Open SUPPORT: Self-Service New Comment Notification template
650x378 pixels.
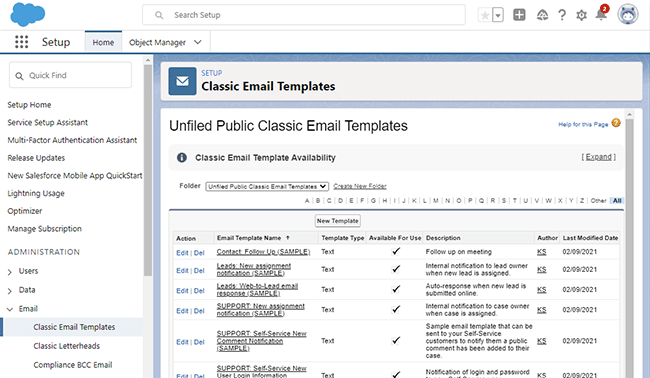click(261, 341)
